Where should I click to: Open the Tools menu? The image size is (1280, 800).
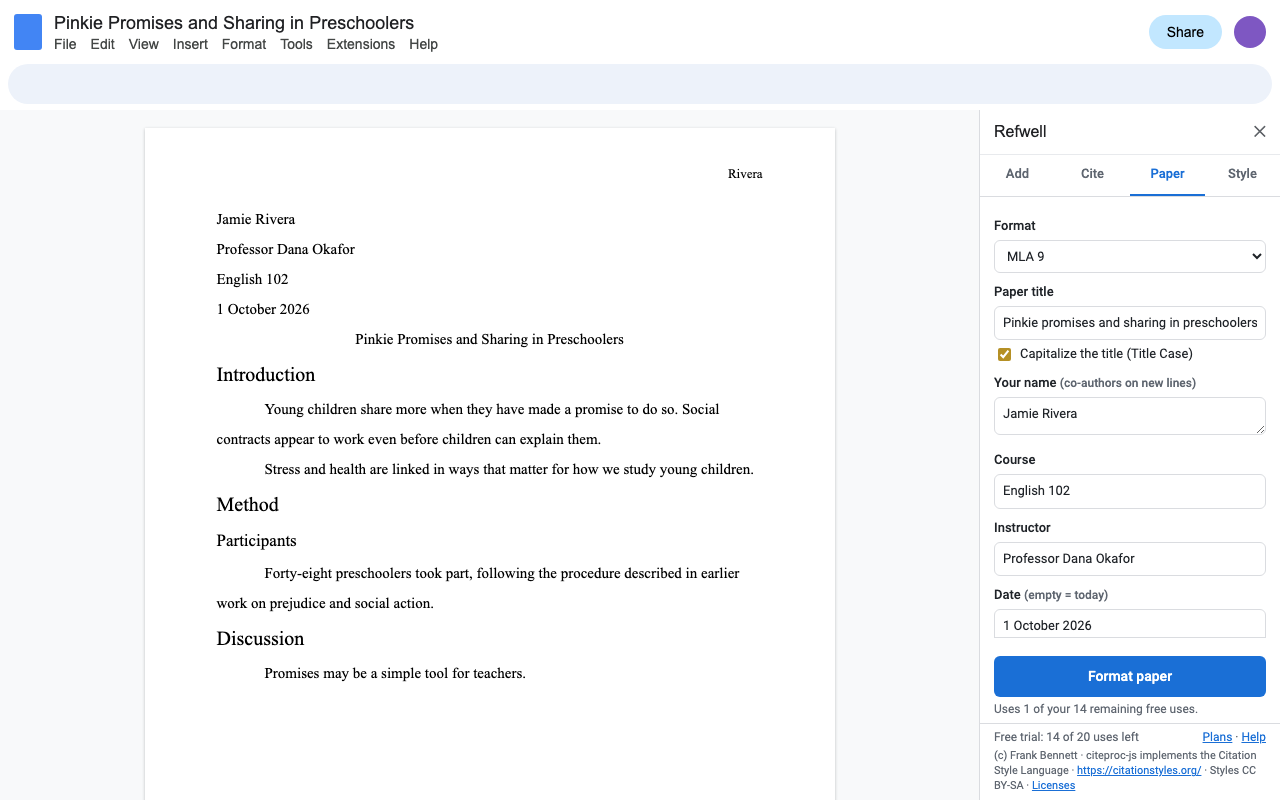click(296, 44)
